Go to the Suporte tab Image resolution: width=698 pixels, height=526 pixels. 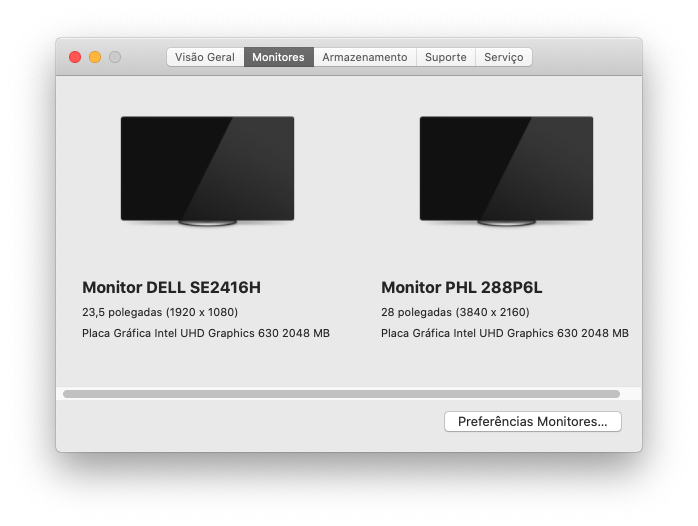446,57
